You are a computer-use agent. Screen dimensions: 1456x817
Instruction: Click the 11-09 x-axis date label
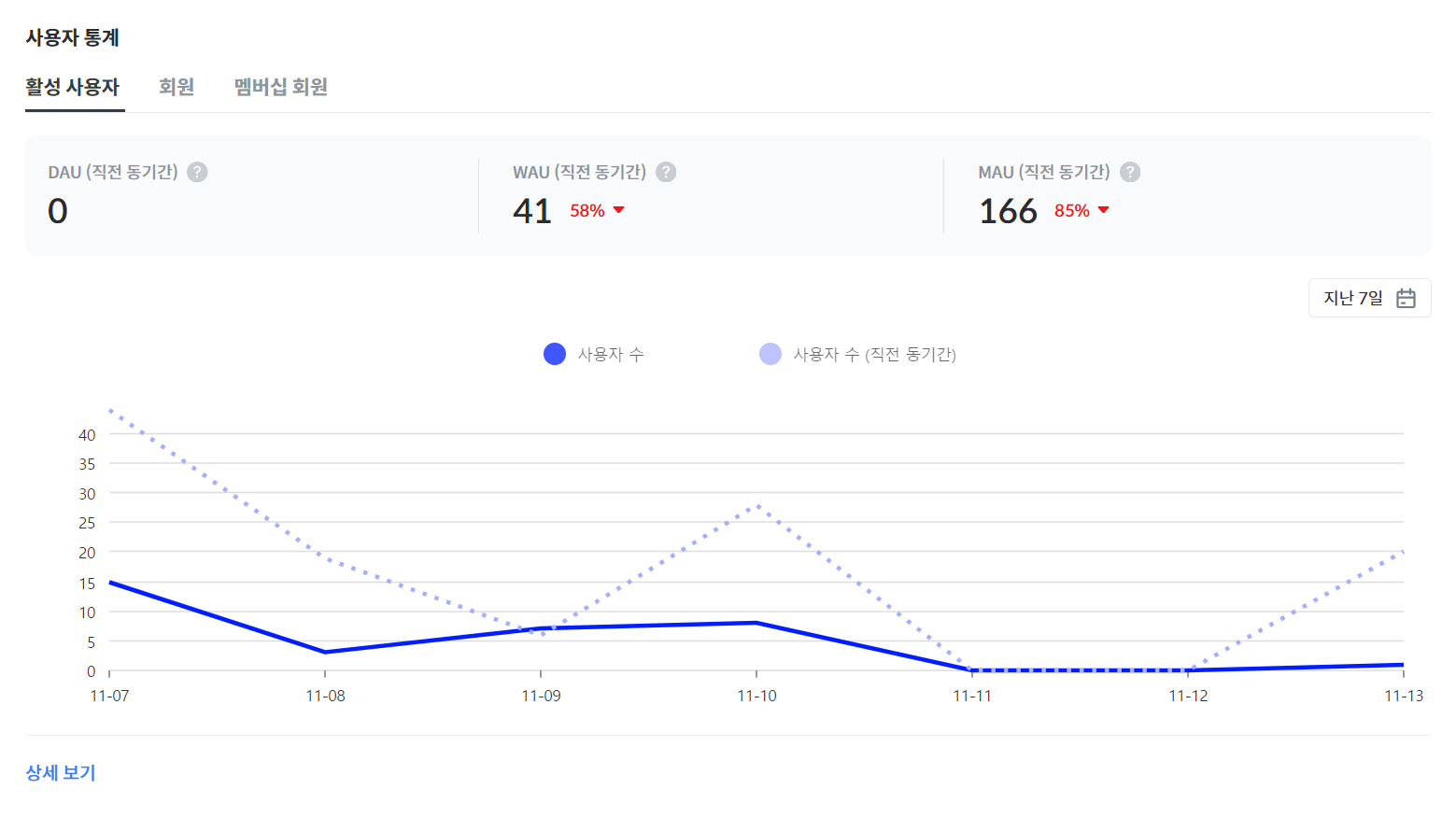(x=541, y=696)
